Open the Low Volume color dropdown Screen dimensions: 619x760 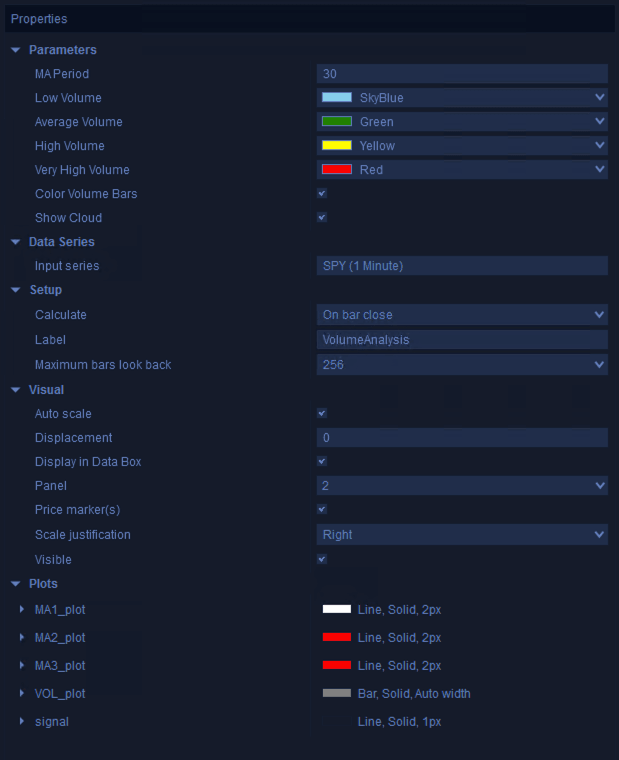click(x=599, y=98)
